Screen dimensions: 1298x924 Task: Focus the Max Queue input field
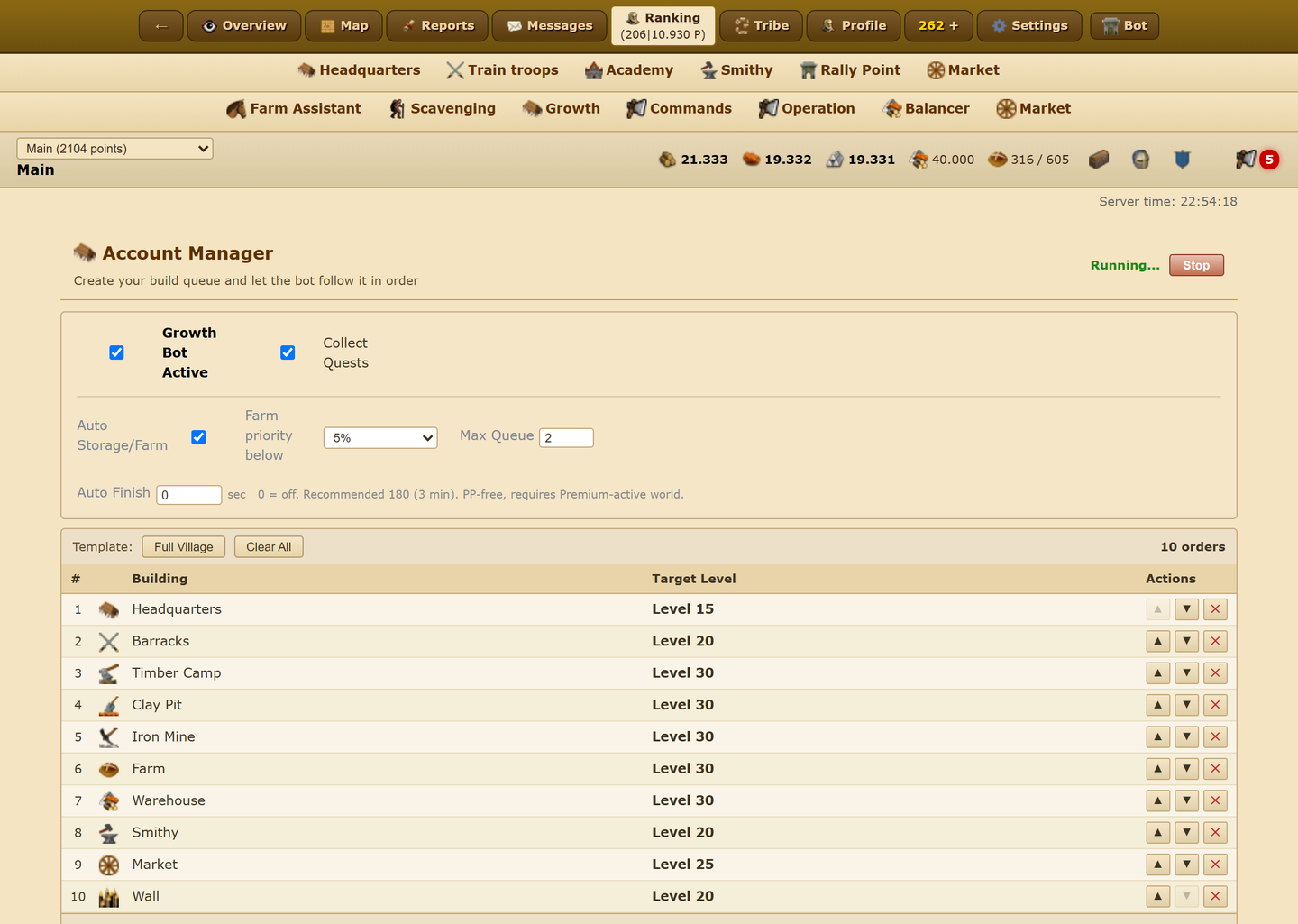click(566, 437)
